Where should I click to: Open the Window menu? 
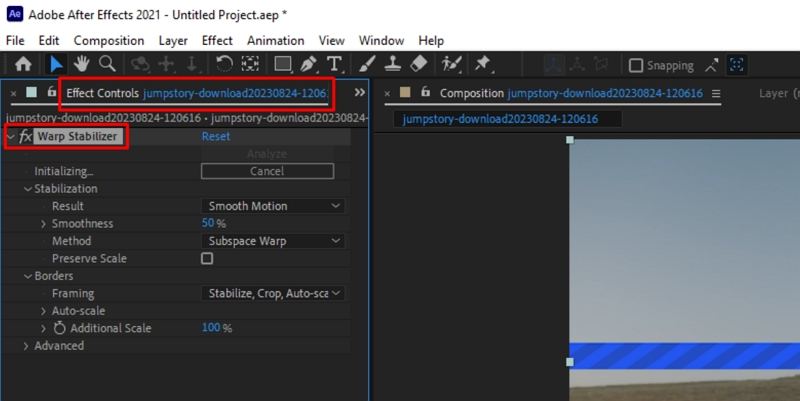pos(381,40)
